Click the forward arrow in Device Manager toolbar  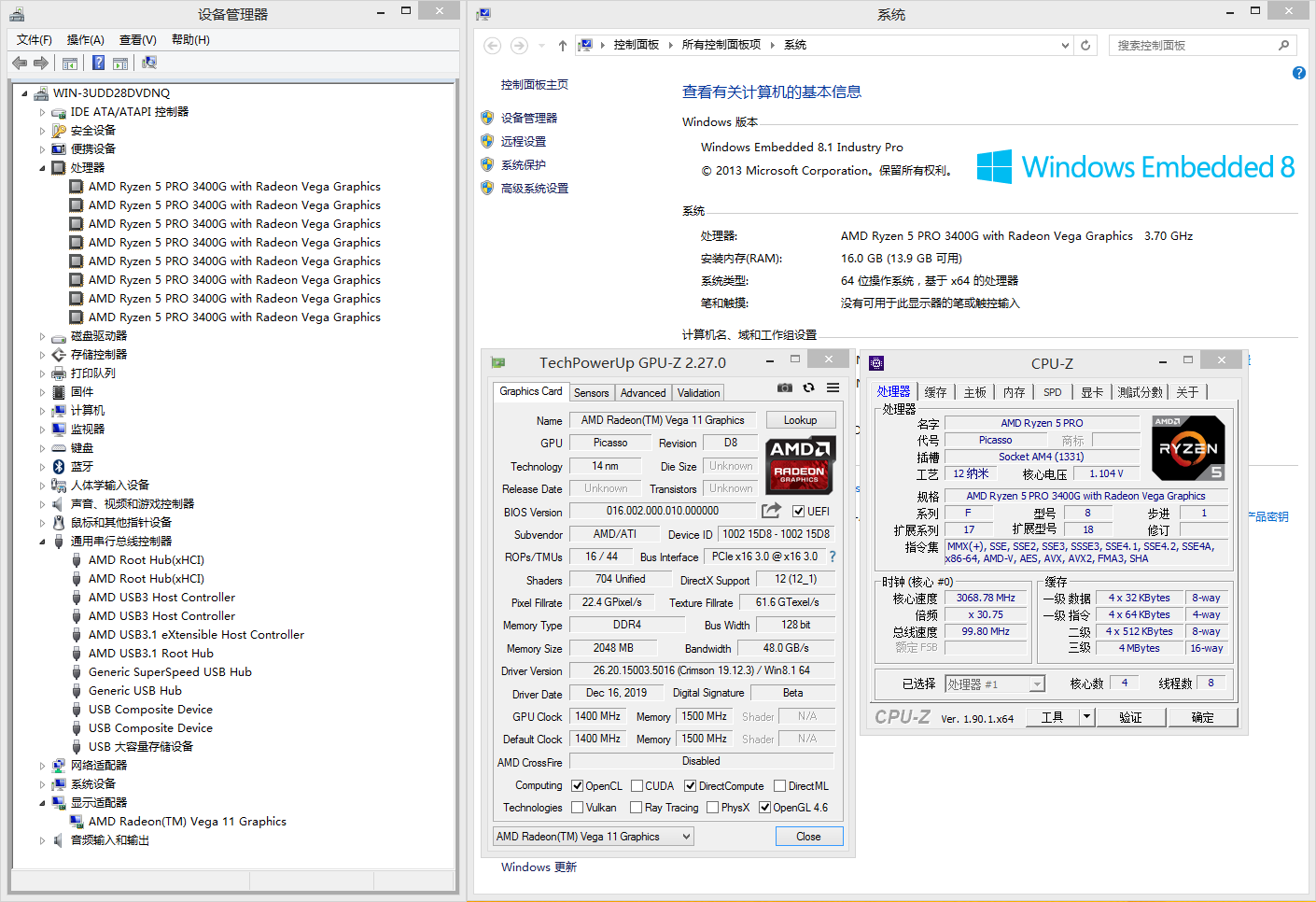(x=41, y=63)
